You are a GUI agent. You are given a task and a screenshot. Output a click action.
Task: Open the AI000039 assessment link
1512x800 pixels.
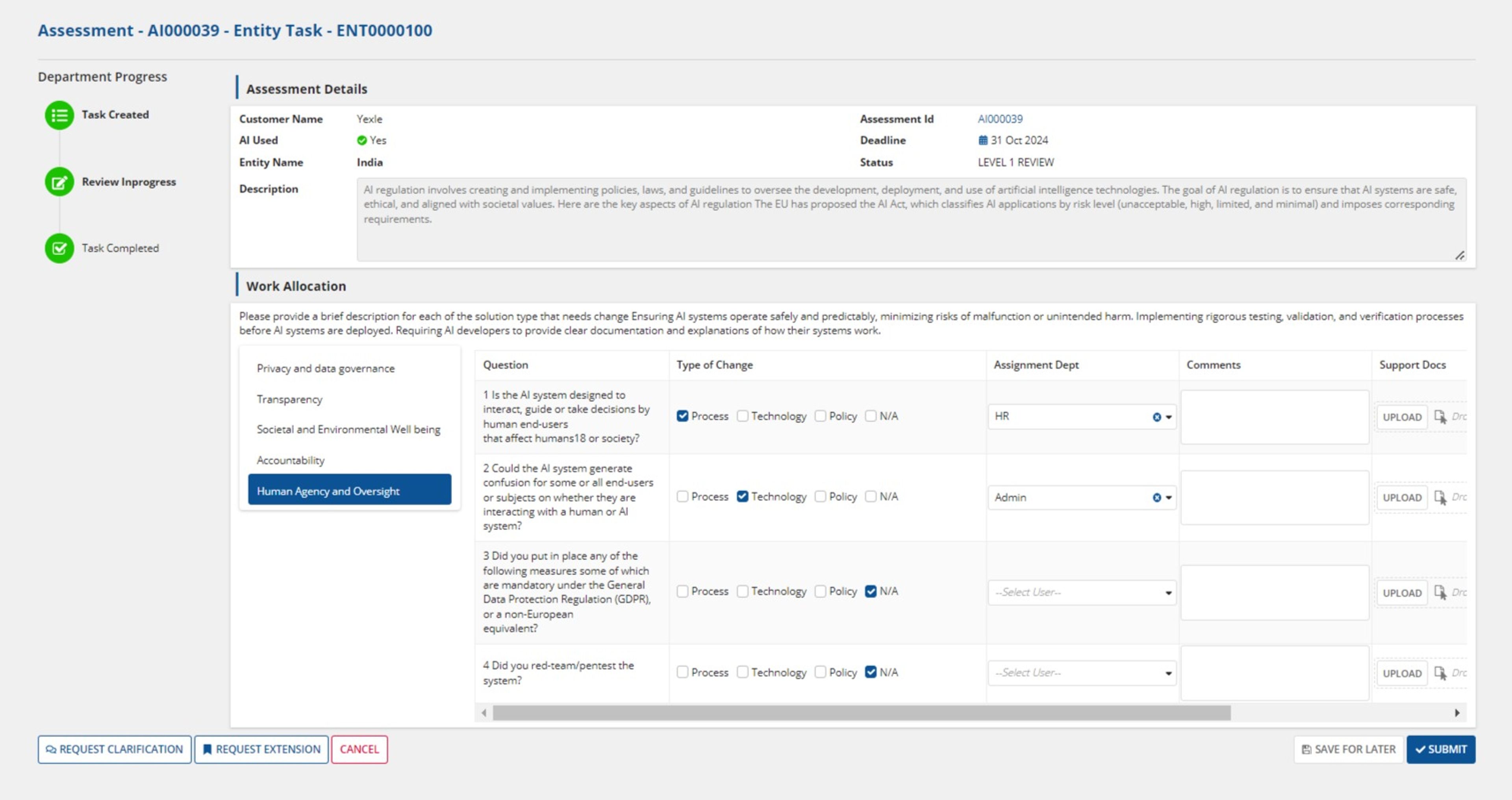click(x=1000, y=119)
